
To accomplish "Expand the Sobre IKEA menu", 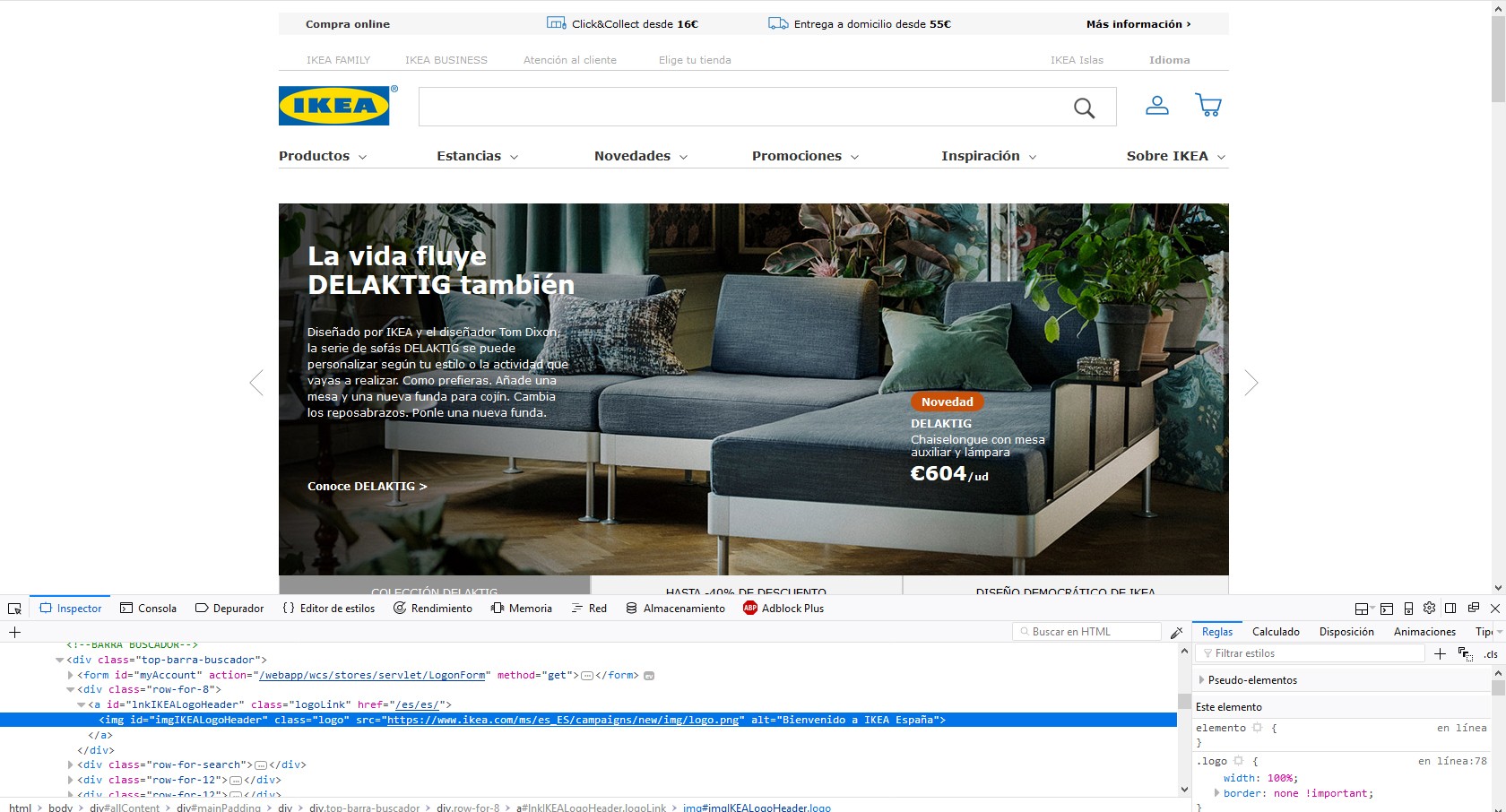I will coord(1176,156).
